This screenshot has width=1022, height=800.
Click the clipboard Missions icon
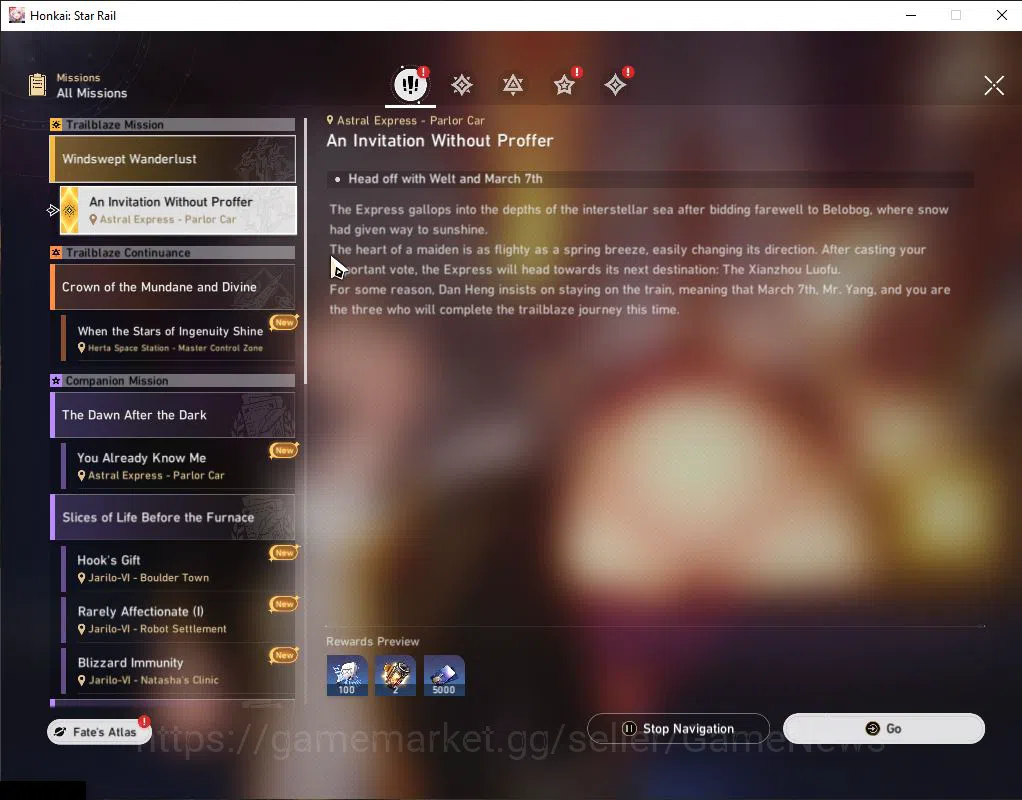[37, 85]
